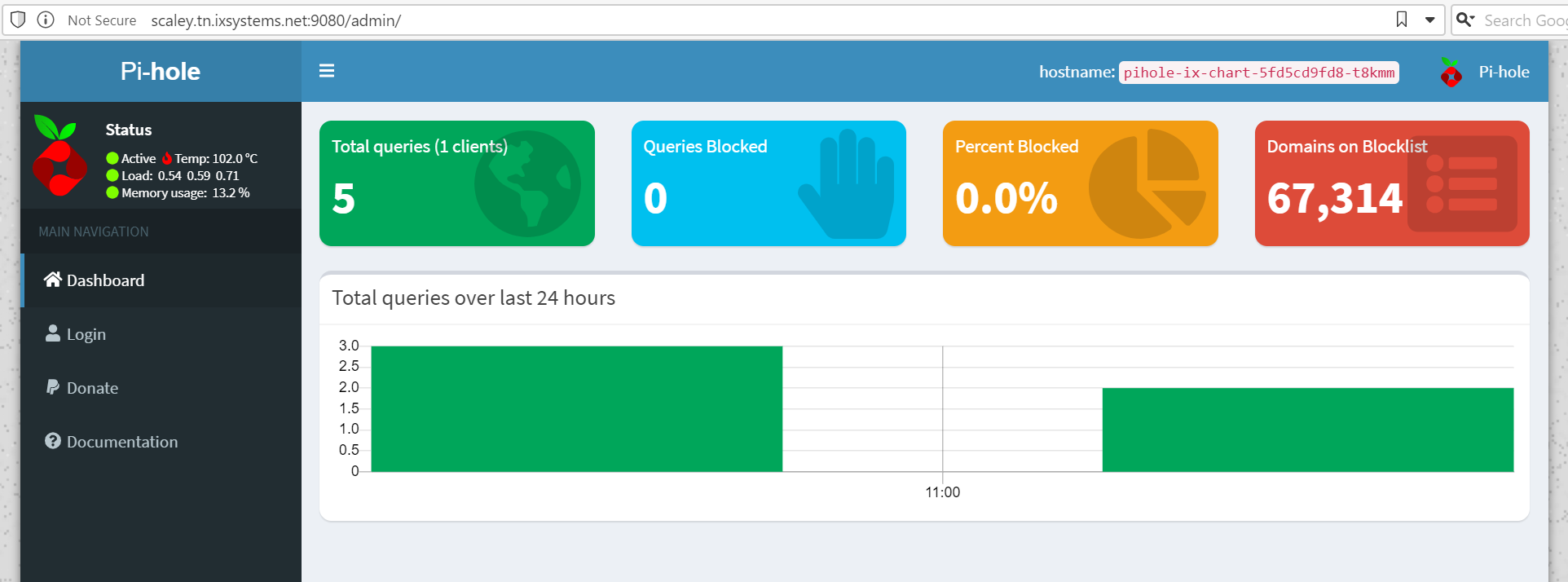Open the Login page from sidebar
The height and width of the screenshot is (582, 1568).
coord(86,334)
